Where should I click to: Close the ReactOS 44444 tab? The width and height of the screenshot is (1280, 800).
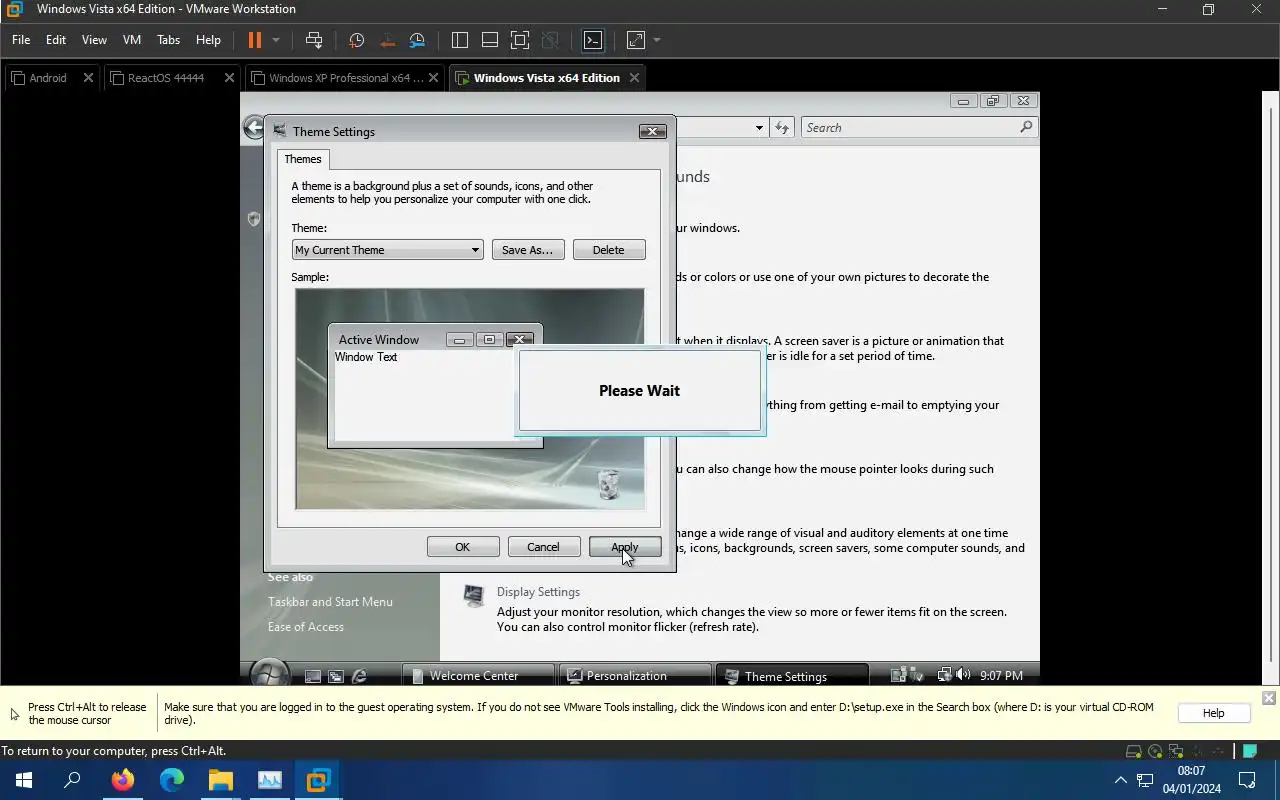click(229, 78)
